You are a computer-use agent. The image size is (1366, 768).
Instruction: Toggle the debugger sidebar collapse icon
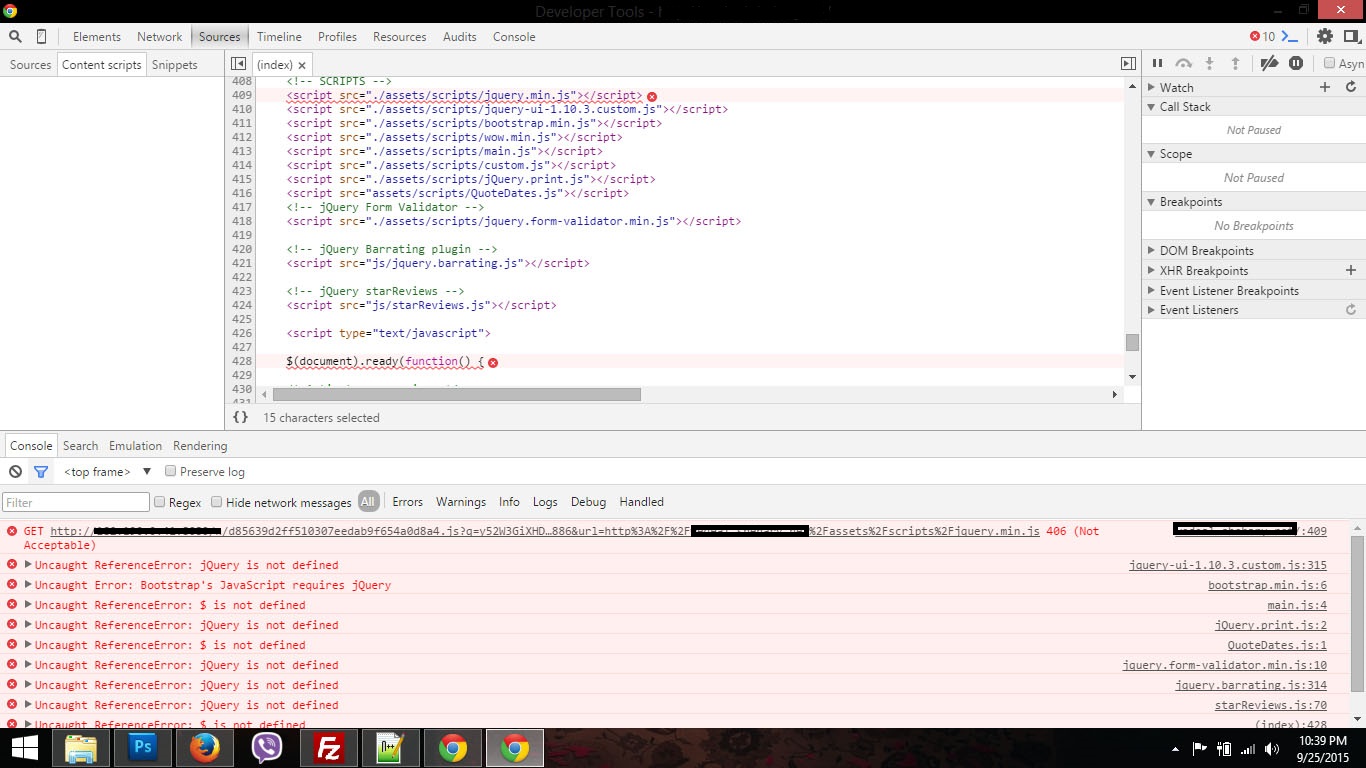[1128, 64]
